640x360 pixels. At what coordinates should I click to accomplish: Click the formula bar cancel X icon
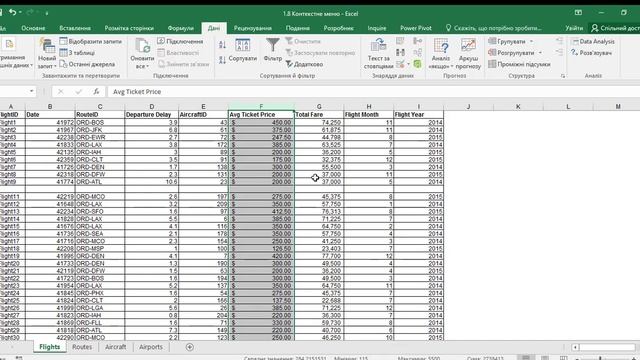click(x=60, y=91)
